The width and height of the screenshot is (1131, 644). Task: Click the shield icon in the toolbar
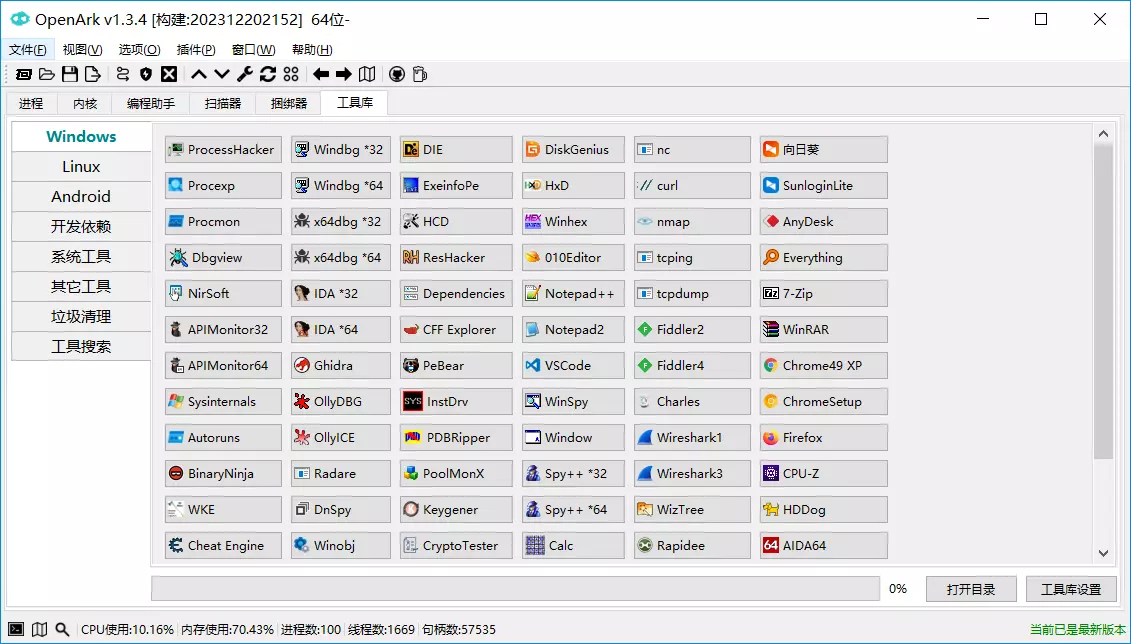[146, 74]
